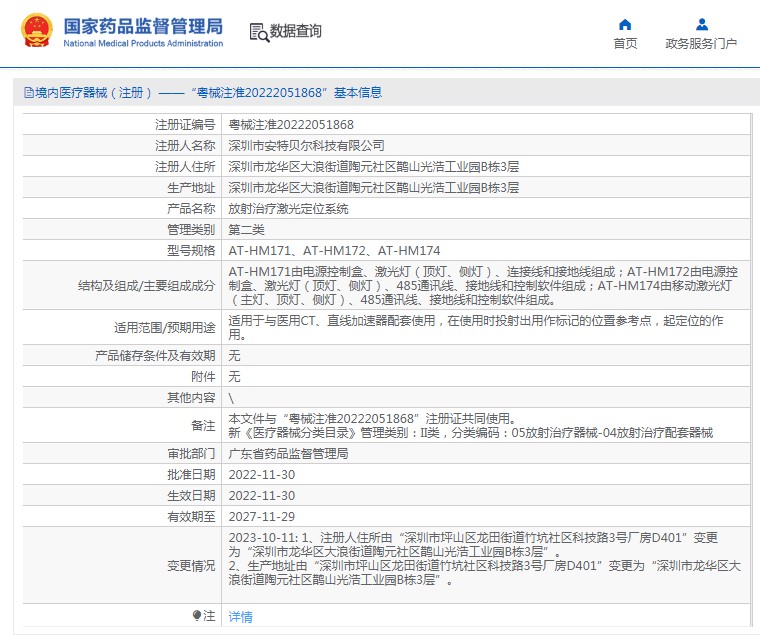760x635 pixels.
Task: Click the 境内医疗器械（注册）breadcrumb heading
Action: [94, 93]
